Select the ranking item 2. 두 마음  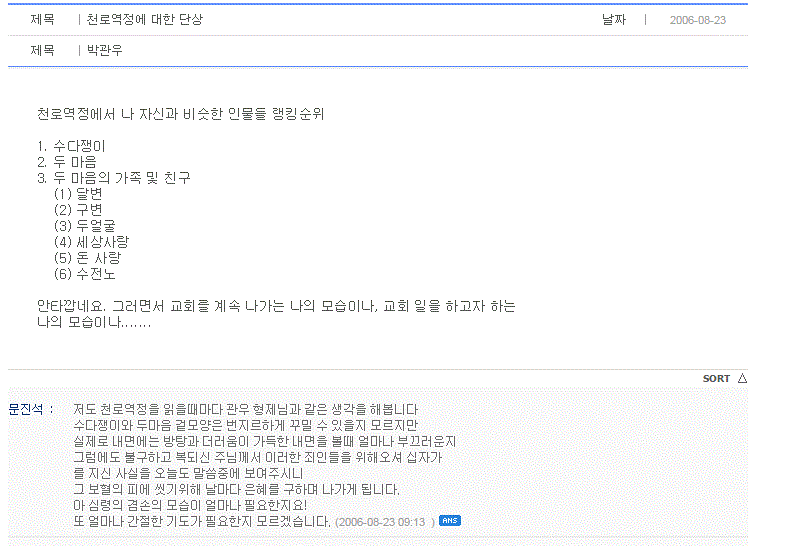67,162
